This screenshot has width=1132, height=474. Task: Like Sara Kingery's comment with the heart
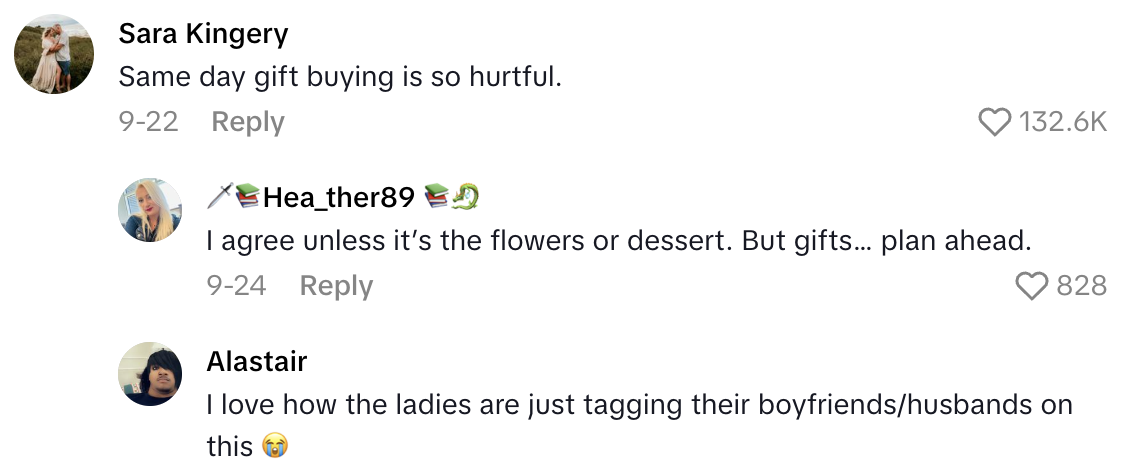click(994, 122)
